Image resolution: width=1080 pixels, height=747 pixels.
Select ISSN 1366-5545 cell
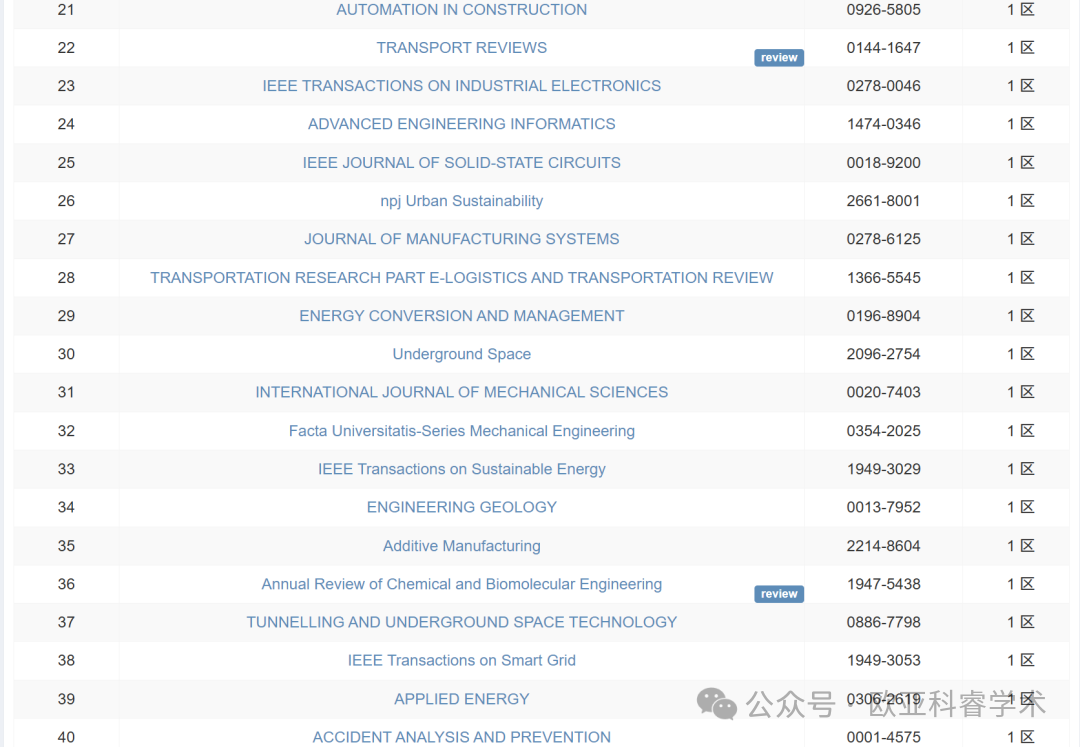pos(884,277)
